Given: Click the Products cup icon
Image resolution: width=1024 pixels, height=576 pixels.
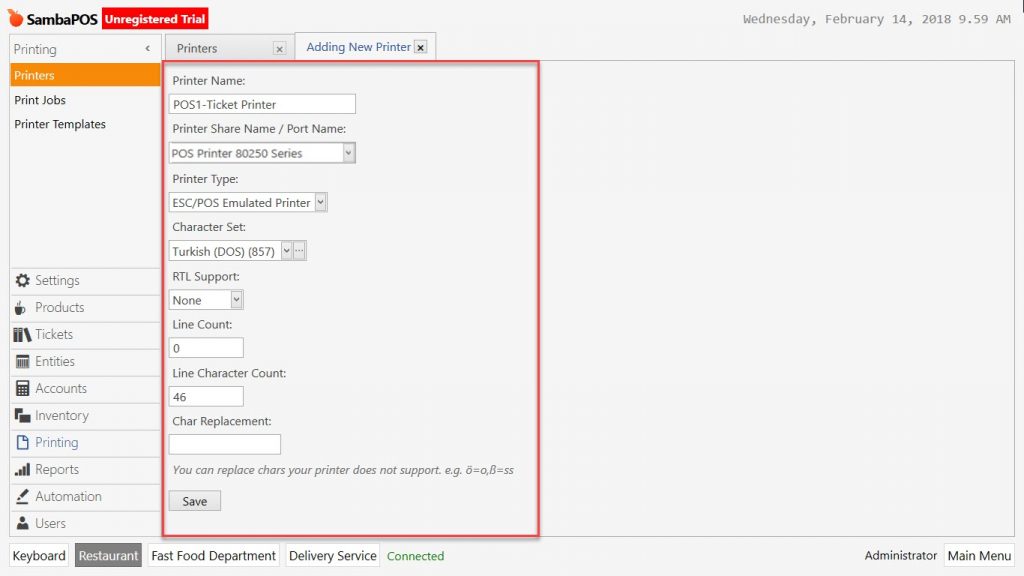Looking at the screenshot, I should pyautogui.click(x=21, y=308).
